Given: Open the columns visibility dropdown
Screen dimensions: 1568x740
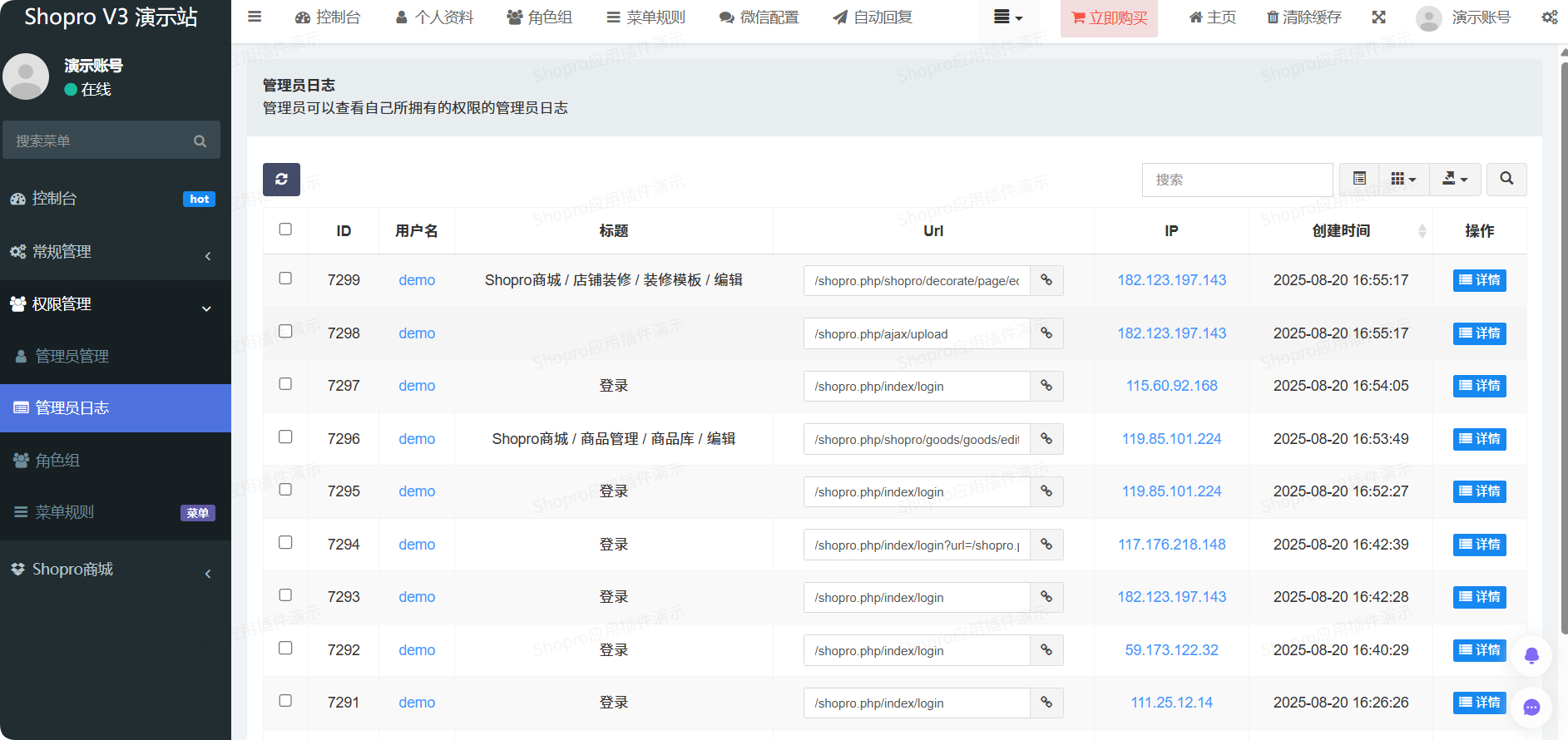Looking at the screenshot, I should click(1404, 179).
